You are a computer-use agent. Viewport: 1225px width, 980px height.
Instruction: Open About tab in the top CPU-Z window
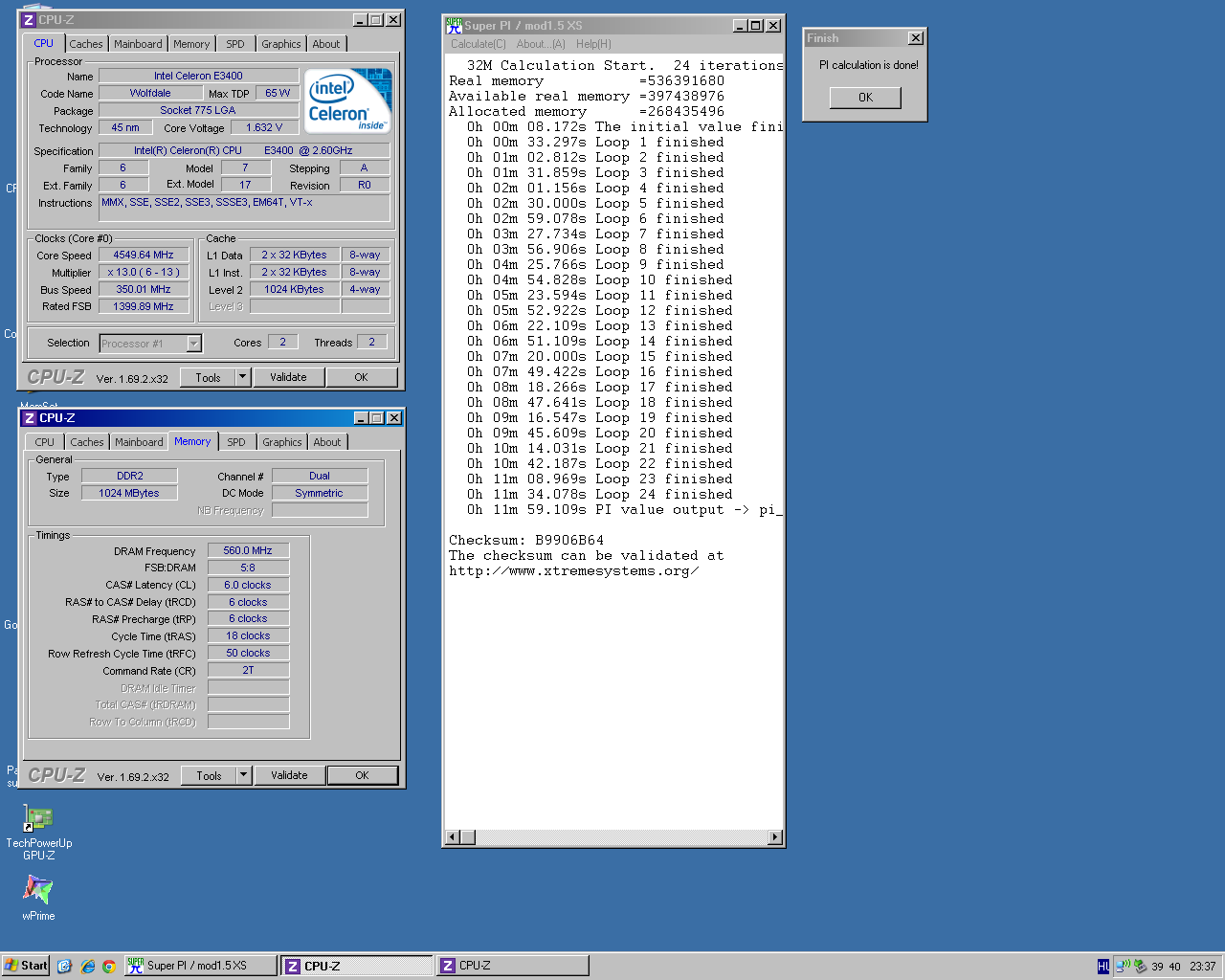point(326,44)
